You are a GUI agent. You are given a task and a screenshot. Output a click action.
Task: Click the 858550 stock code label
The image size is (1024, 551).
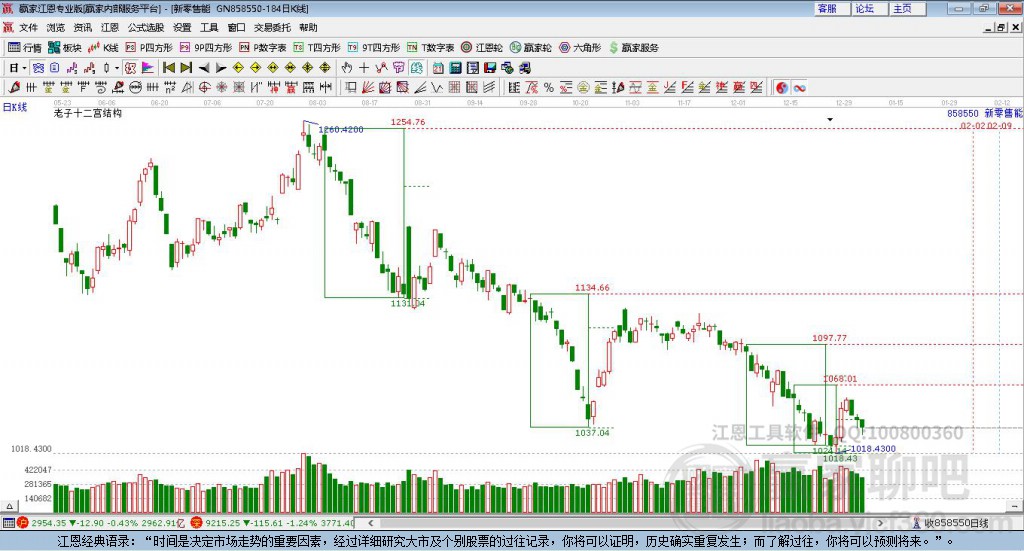tap(963, 114)
